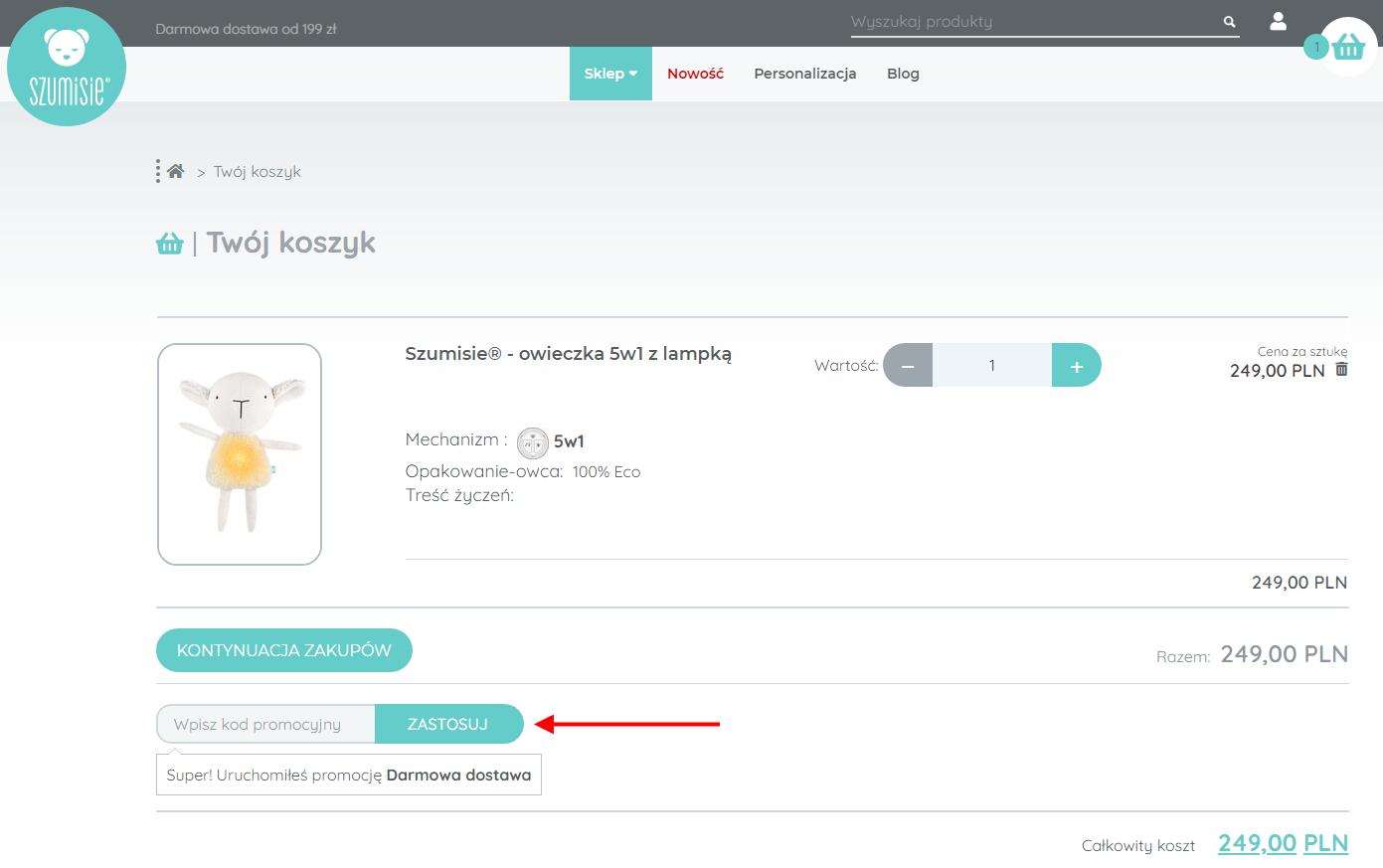Image resolution: width=1383 pixels, height=868 pixels.
Task: Click the Wpisz kod promocyjny input
Action: pos(265,724)
